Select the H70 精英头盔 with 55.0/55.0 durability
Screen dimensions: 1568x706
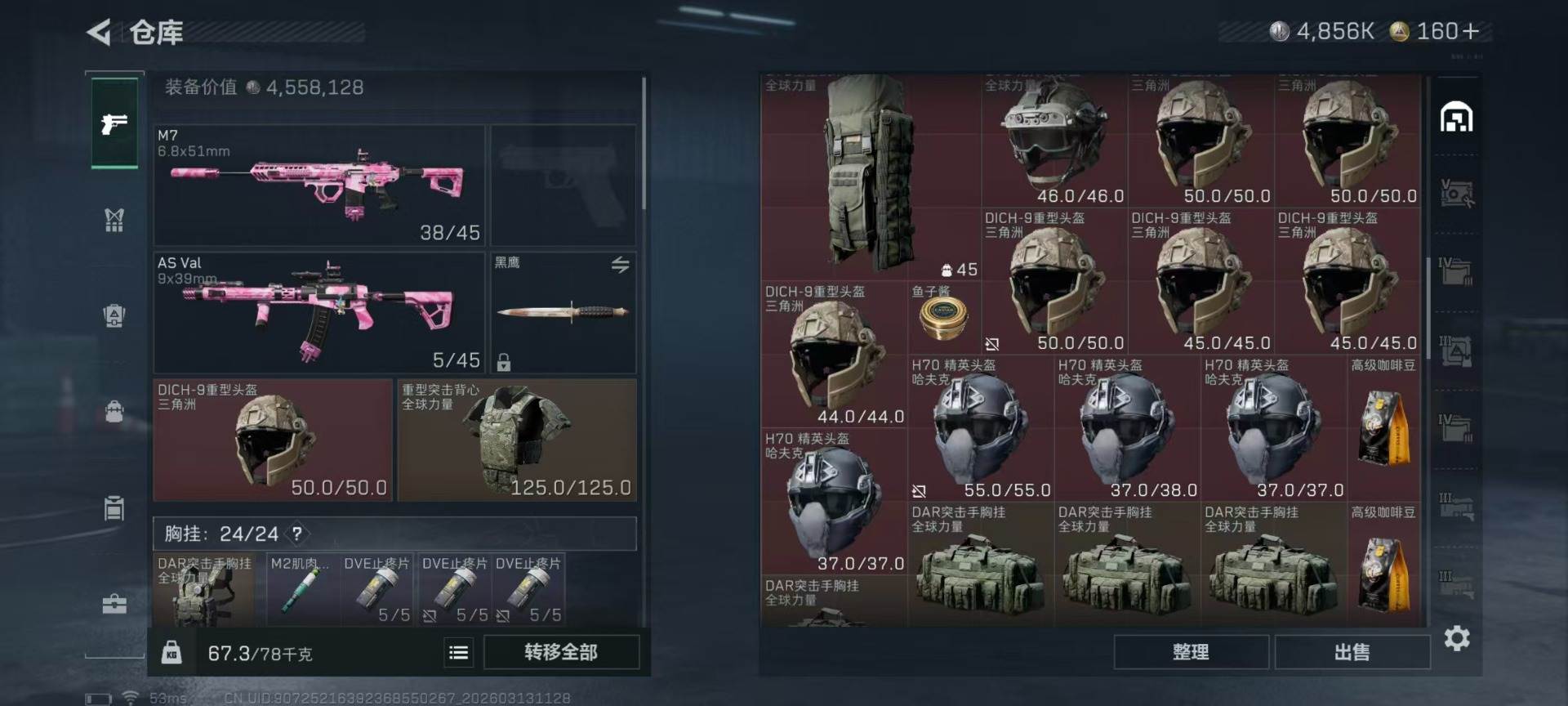pos(981,428)
